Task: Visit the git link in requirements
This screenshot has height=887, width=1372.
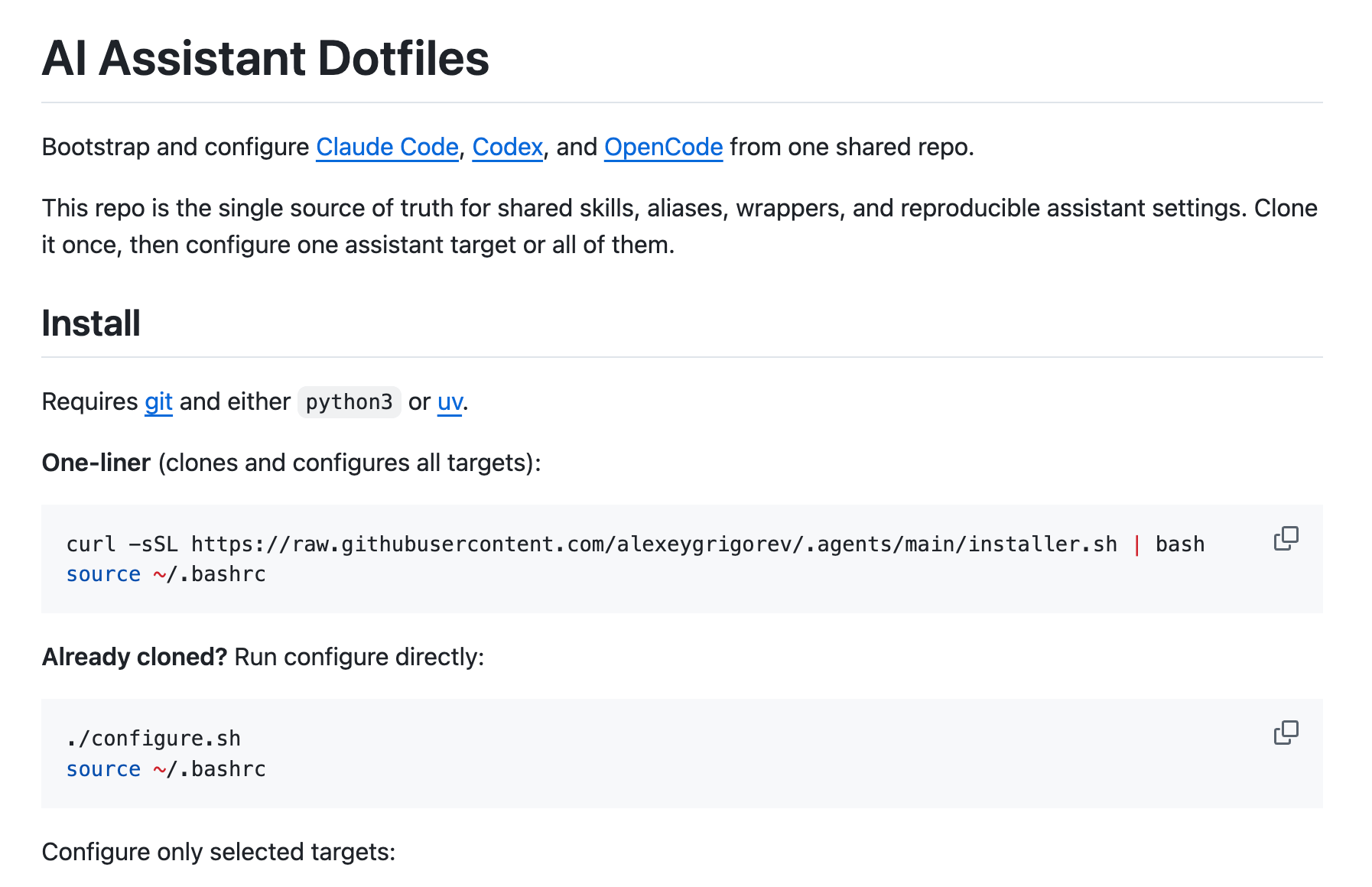Action: click(158, 401)
